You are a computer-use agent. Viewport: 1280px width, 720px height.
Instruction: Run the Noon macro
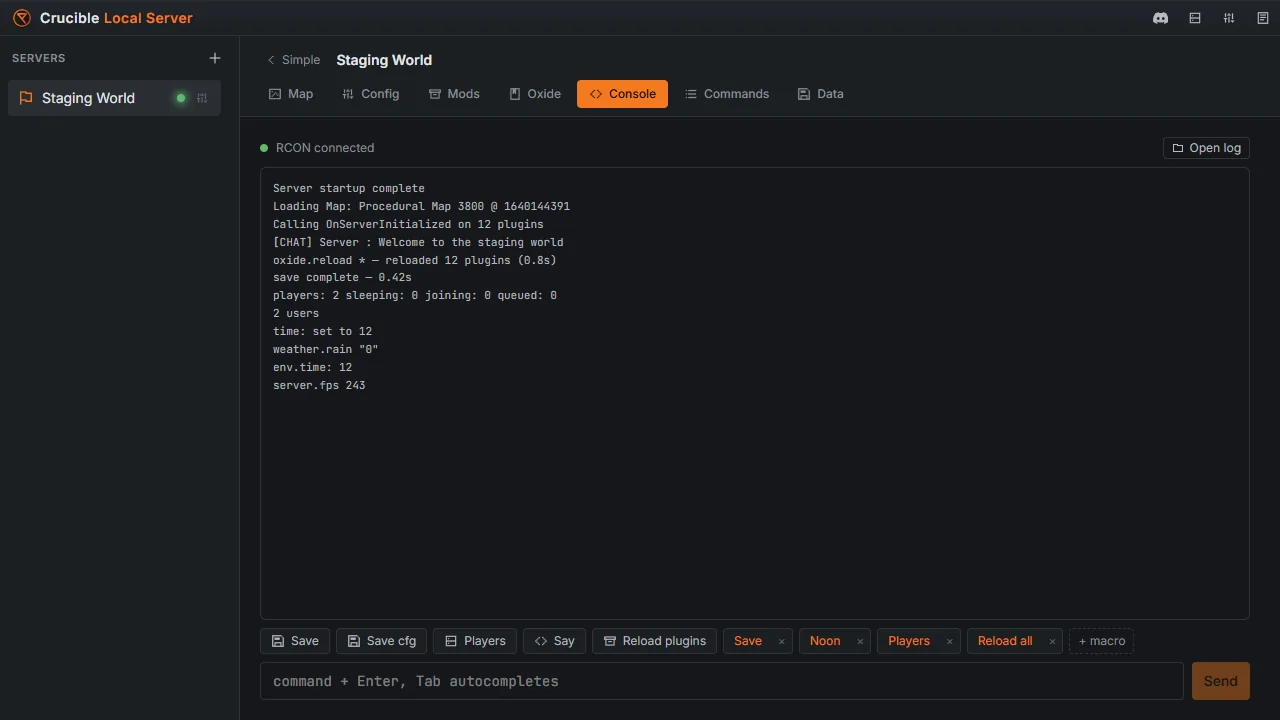click(x=825, y=641)
